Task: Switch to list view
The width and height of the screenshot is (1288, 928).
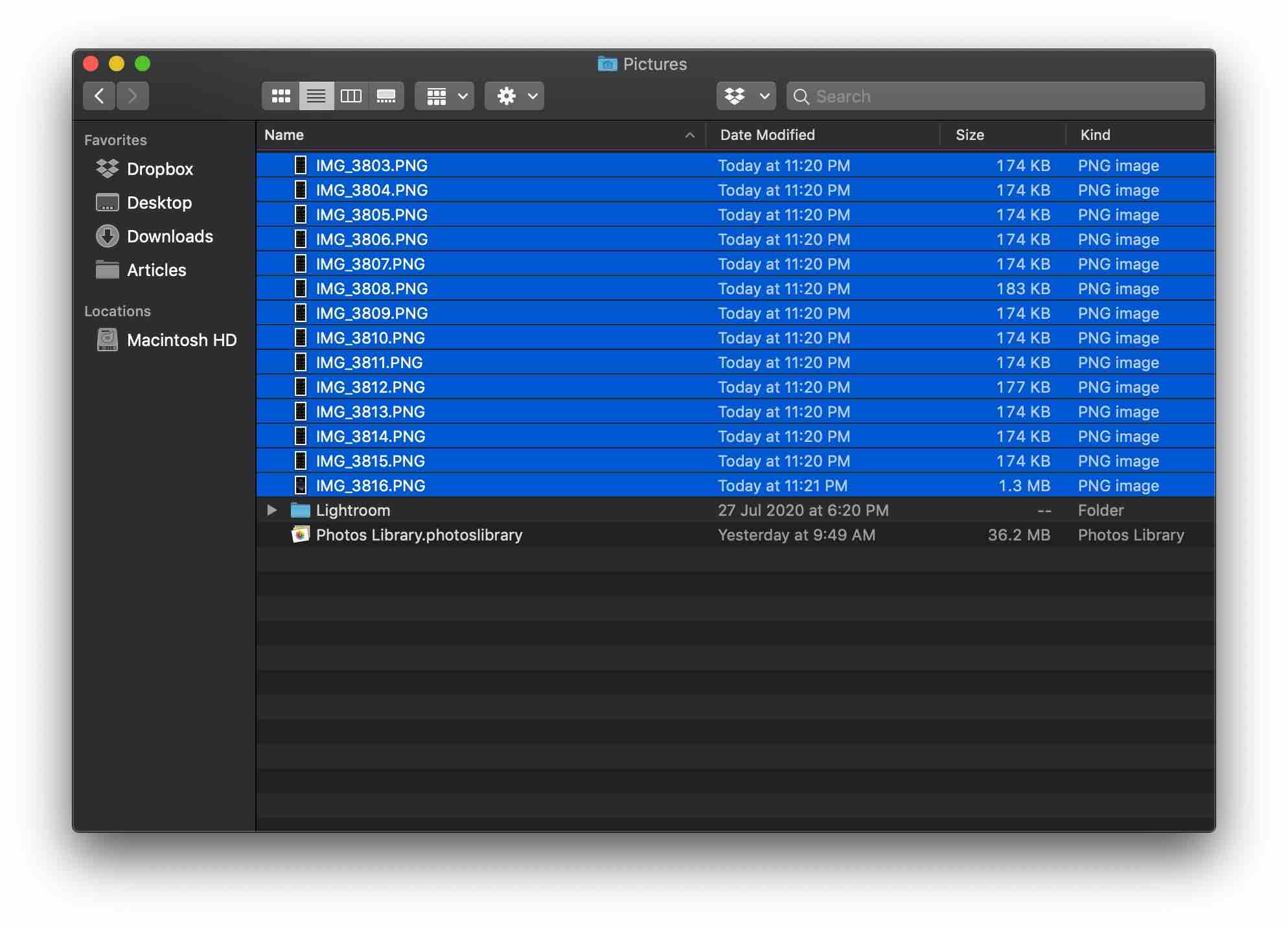Action: point(316,96)
